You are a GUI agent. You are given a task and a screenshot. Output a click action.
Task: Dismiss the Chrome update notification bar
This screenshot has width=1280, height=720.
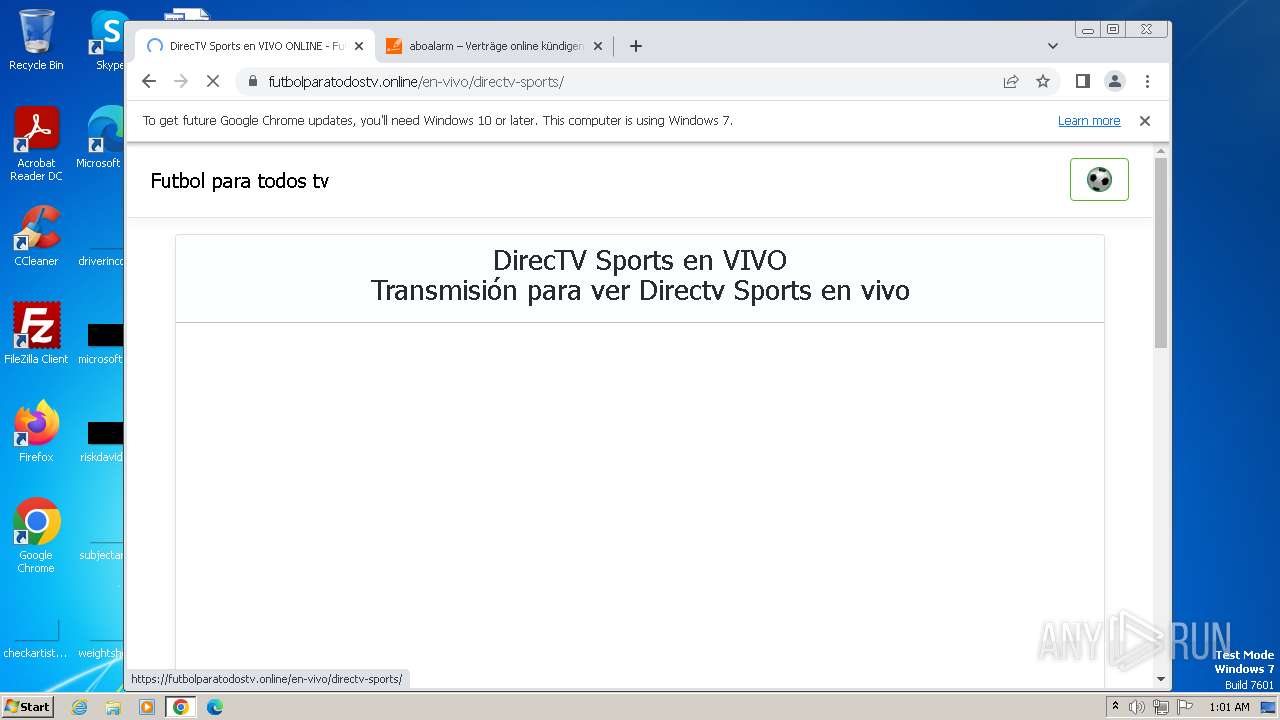[1145, 121]
